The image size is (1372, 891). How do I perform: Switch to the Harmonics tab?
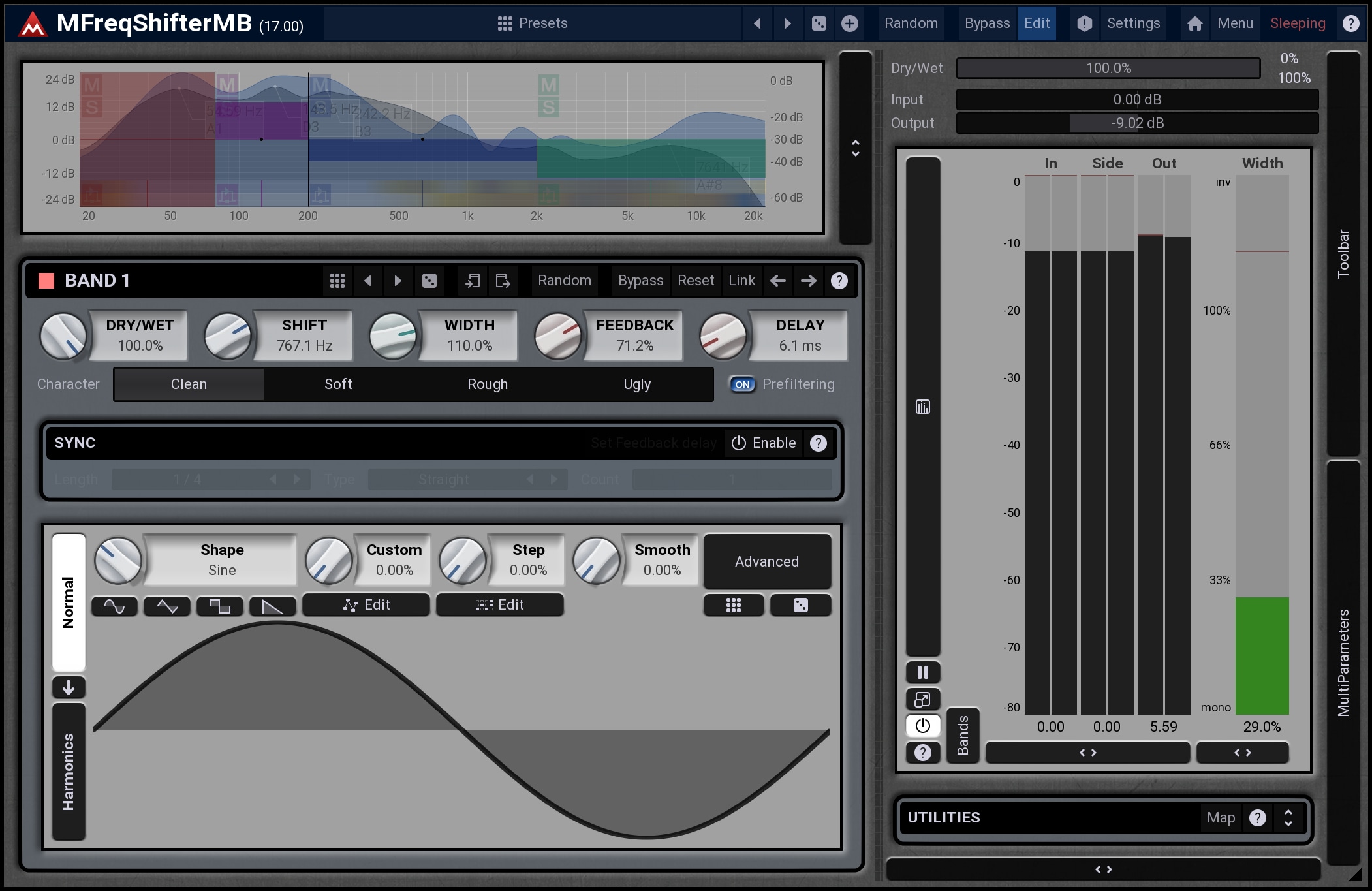(x=69, y=772)
